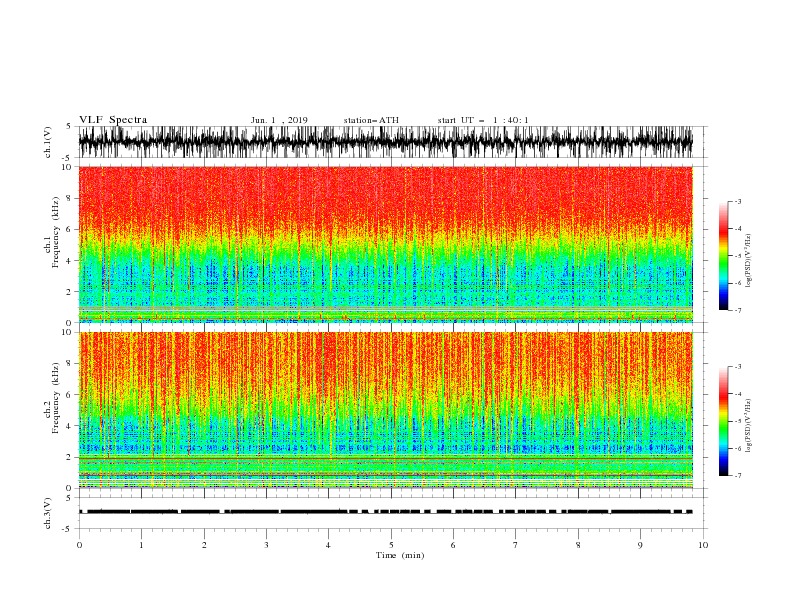792x612 pixels.
Task: Click the "Time (min)" axis label
Action: click(400, 555)
